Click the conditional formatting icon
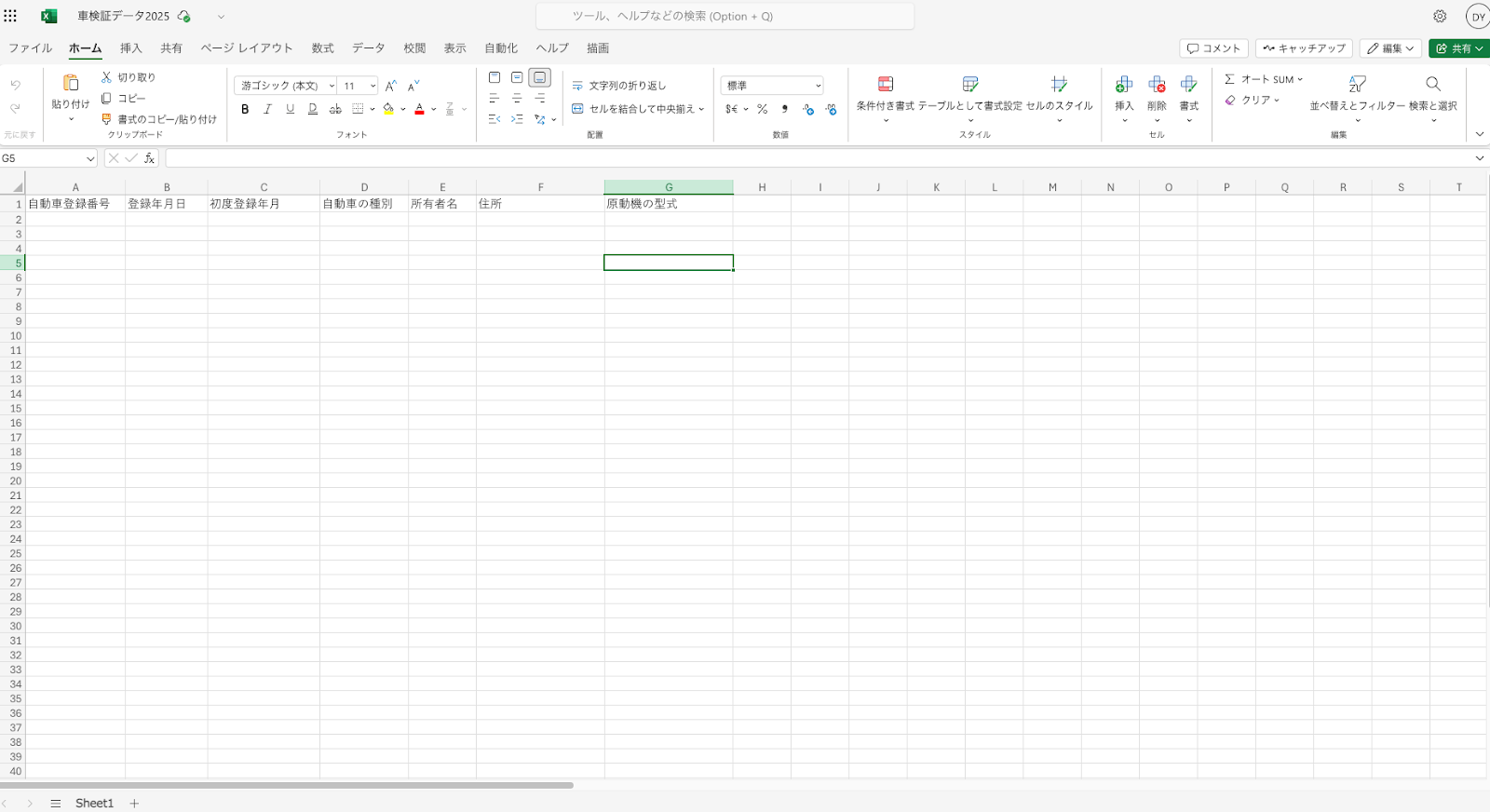Image resolution: width=1490 pixels, height=812 pixels. click(885, 85)
